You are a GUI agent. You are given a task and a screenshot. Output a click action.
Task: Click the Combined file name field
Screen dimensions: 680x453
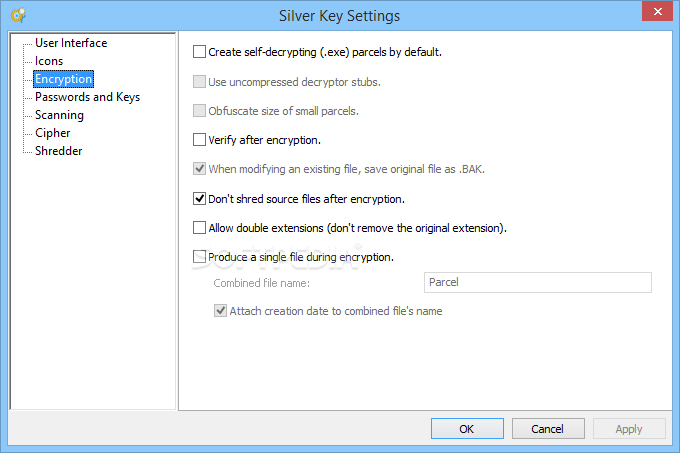click(538, 283)
